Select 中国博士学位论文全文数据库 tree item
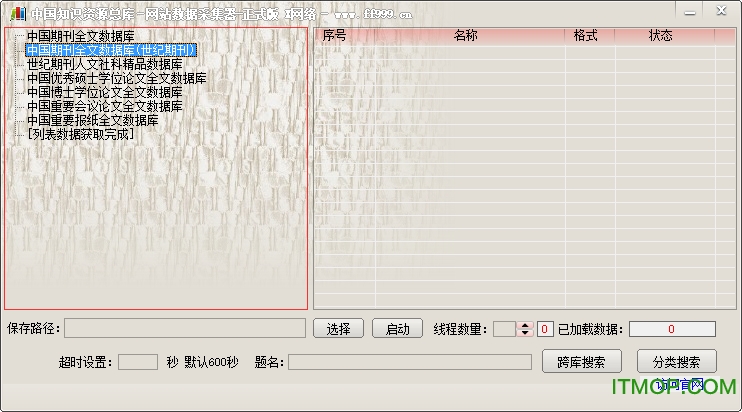Viewport: 742px width, 412px height. 105,92
